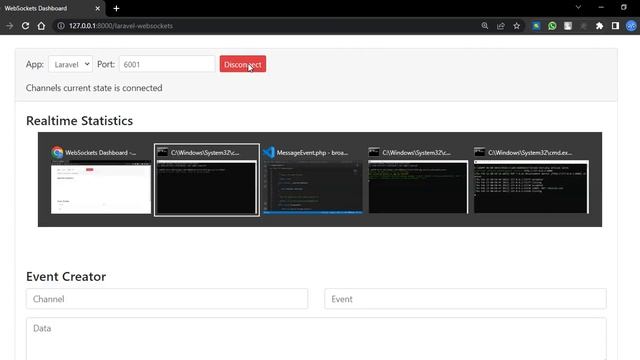Viewport: 640px width, 360px height.
Task: Click the red Disconnect button
Action: pos(242,64)
